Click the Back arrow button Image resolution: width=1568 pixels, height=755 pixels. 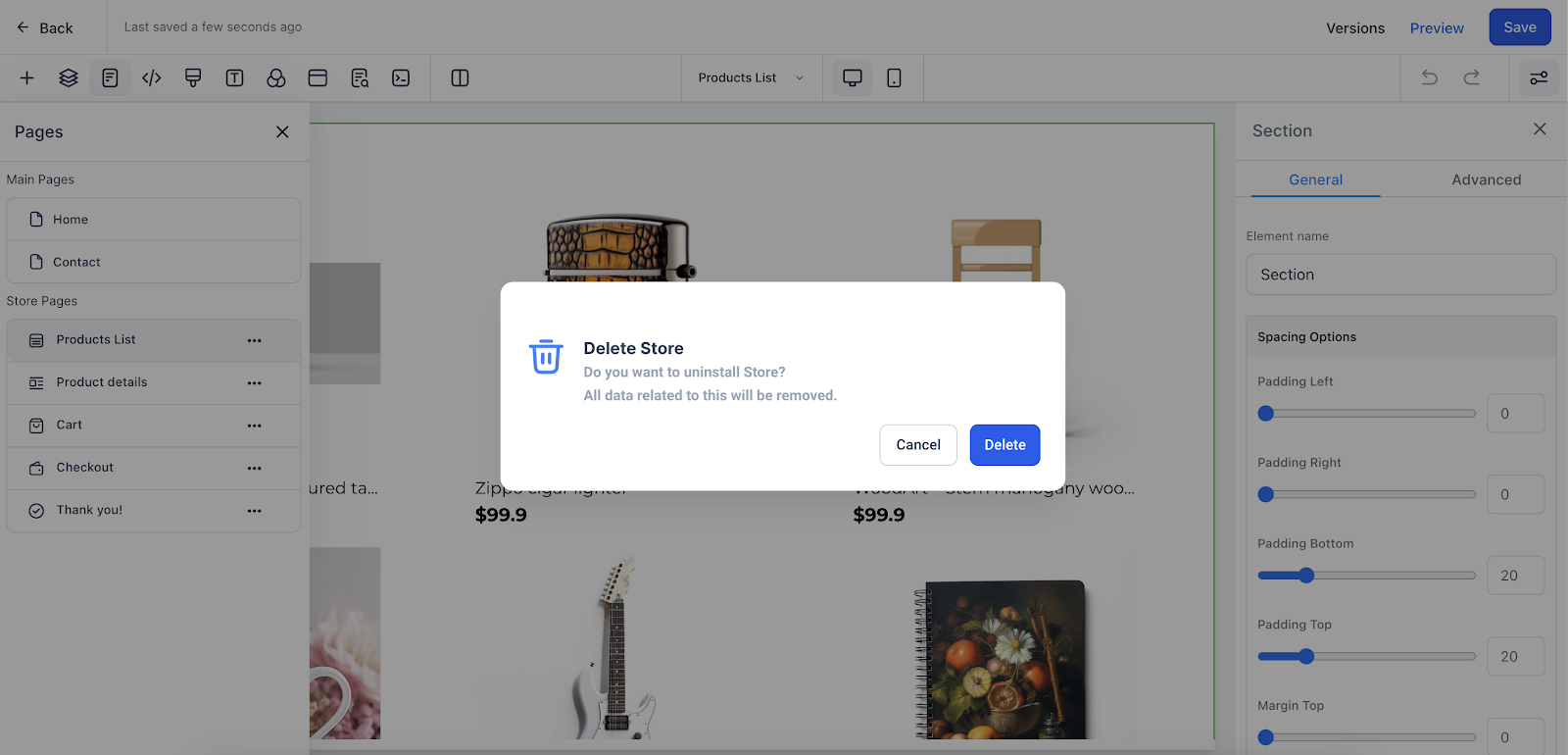45,27
